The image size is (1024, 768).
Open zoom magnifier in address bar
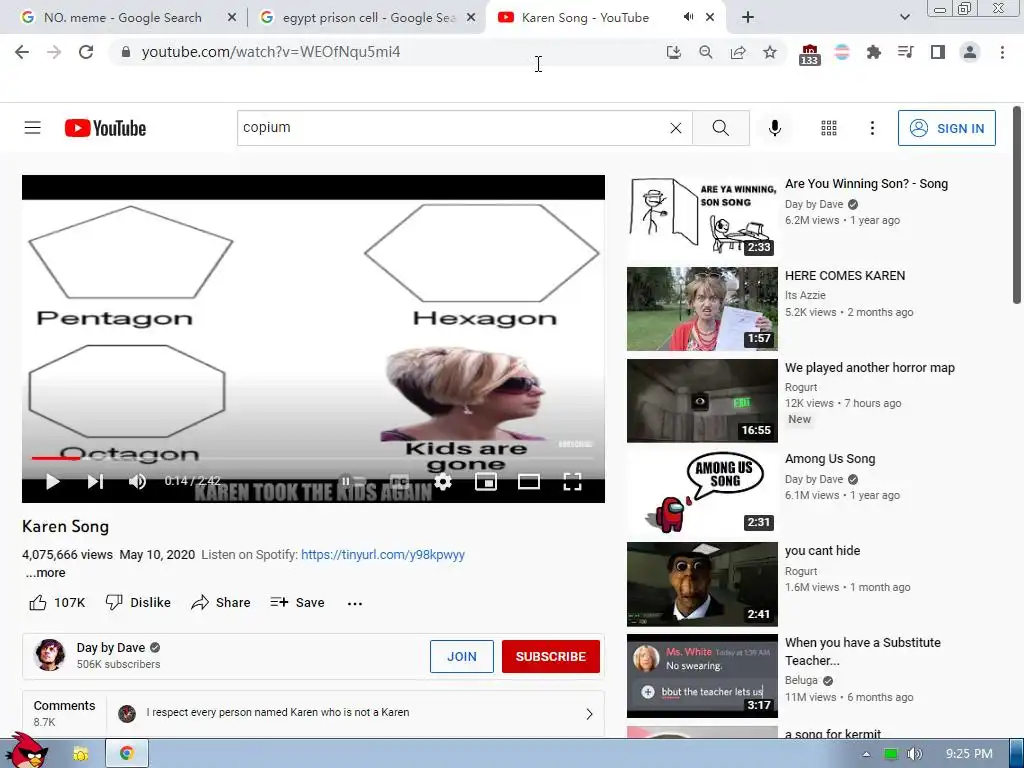click(705, 52)
